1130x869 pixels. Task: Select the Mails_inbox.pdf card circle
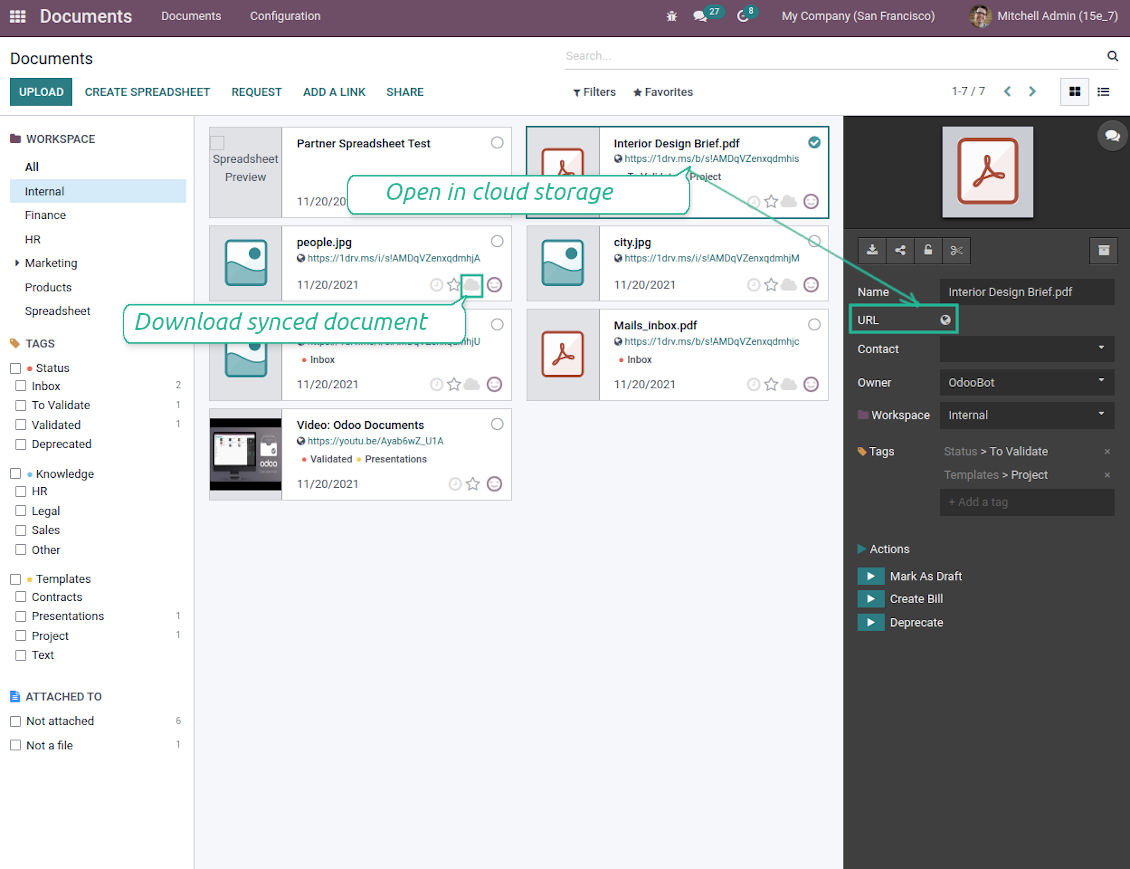point(814,324)
